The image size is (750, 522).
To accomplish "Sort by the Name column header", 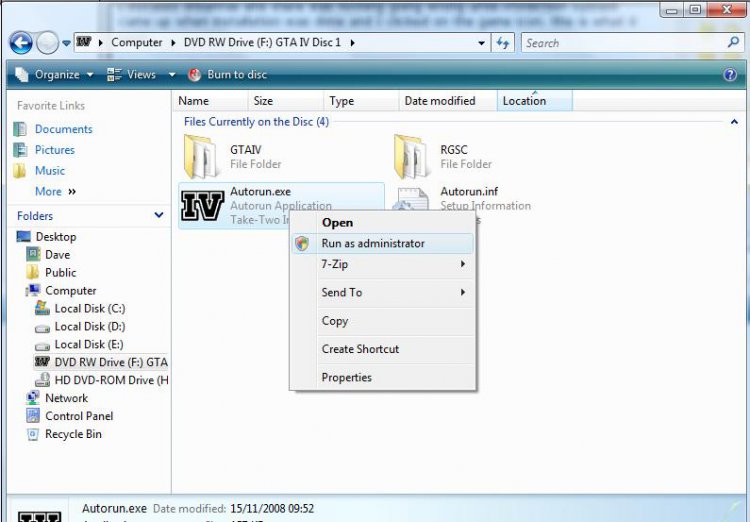I will coord(210,101).
